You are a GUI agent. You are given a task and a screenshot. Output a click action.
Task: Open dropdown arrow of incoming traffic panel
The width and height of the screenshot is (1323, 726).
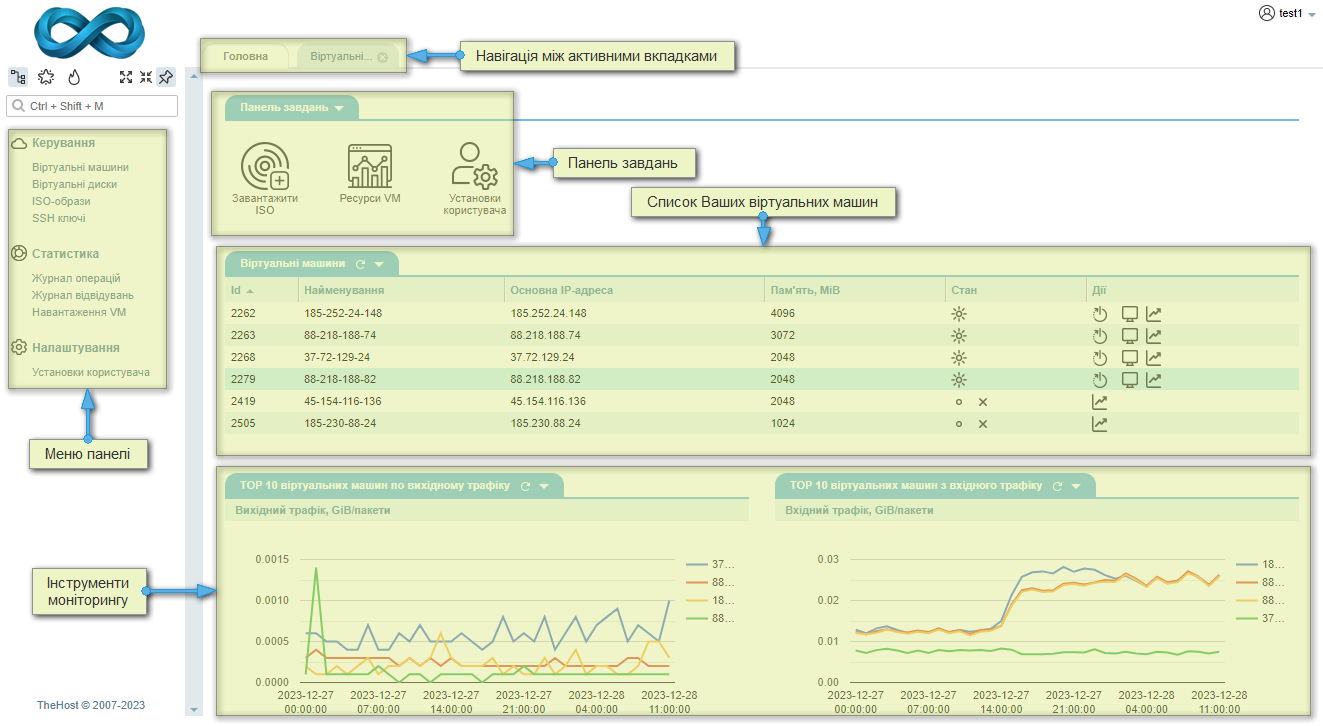coord(1077,486)
